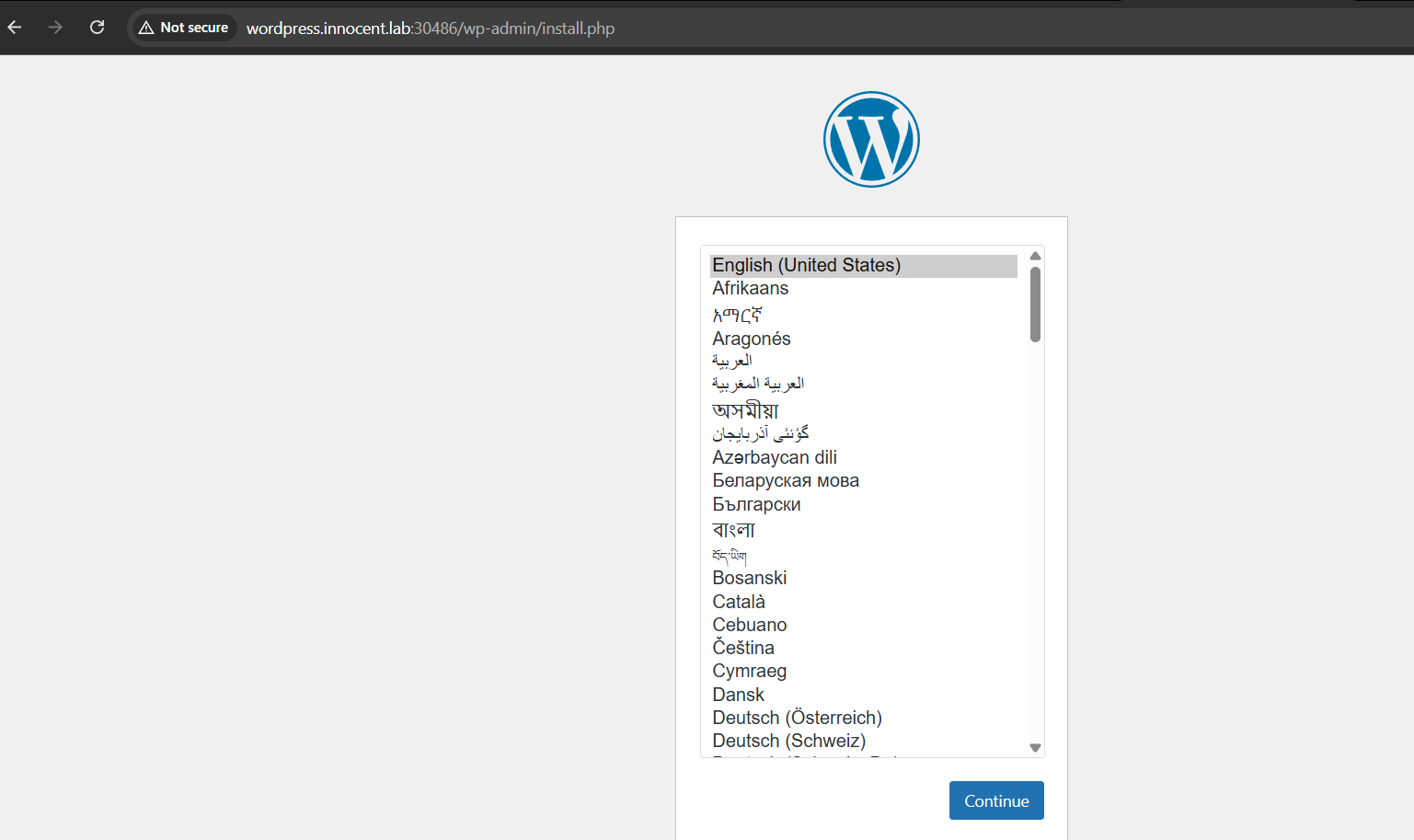Viewport: 1414px width, 840px height.
Task: Select Cebuano in the language list
Action: 864,625
